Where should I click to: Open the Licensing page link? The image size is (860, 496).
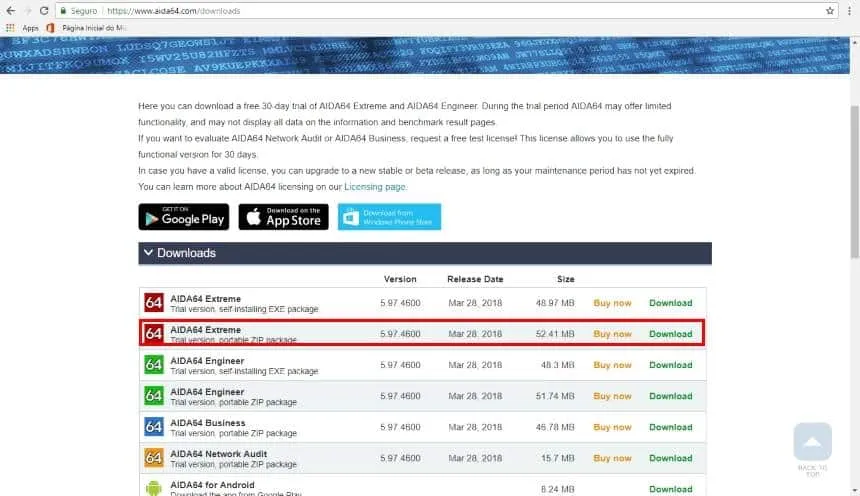pyautogui.click(x=375, y=187)
